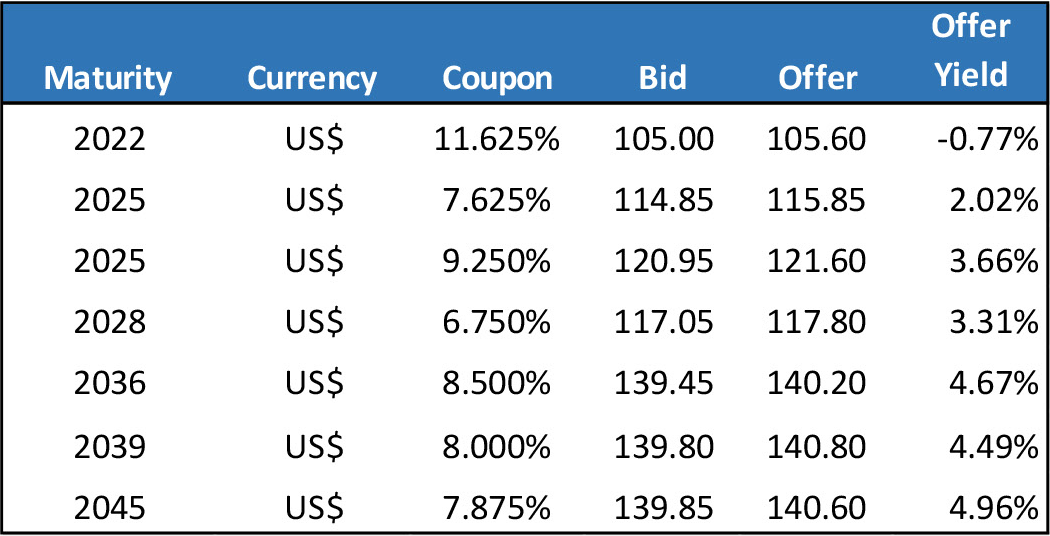Click the Offer Yield column header
The height and width of the screenshot is (536, 1050).
click(971, 50)
